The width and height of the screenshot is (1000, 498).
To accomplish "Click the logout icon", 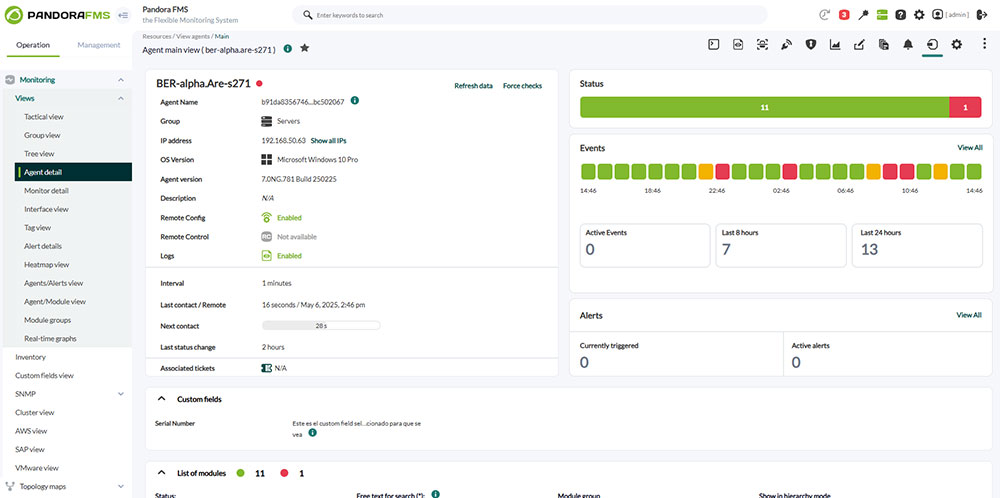I will 982,14.
